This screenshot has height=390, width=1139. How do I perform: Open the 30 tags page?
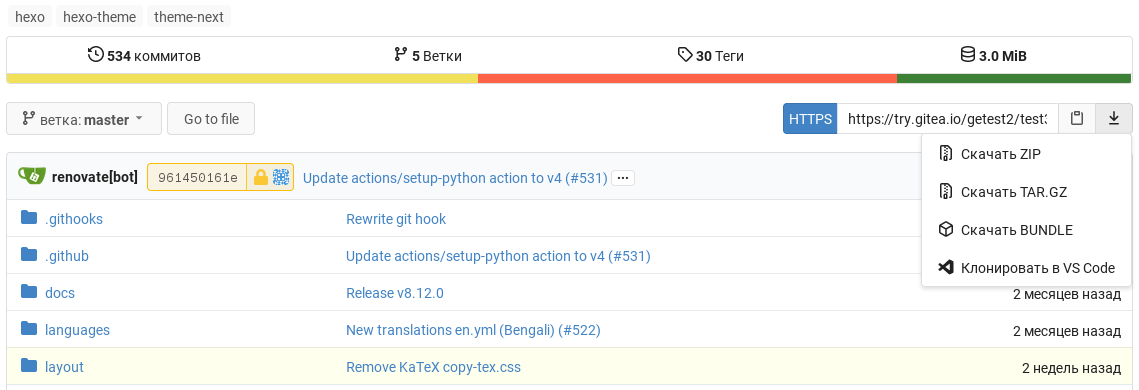(710, 56)
